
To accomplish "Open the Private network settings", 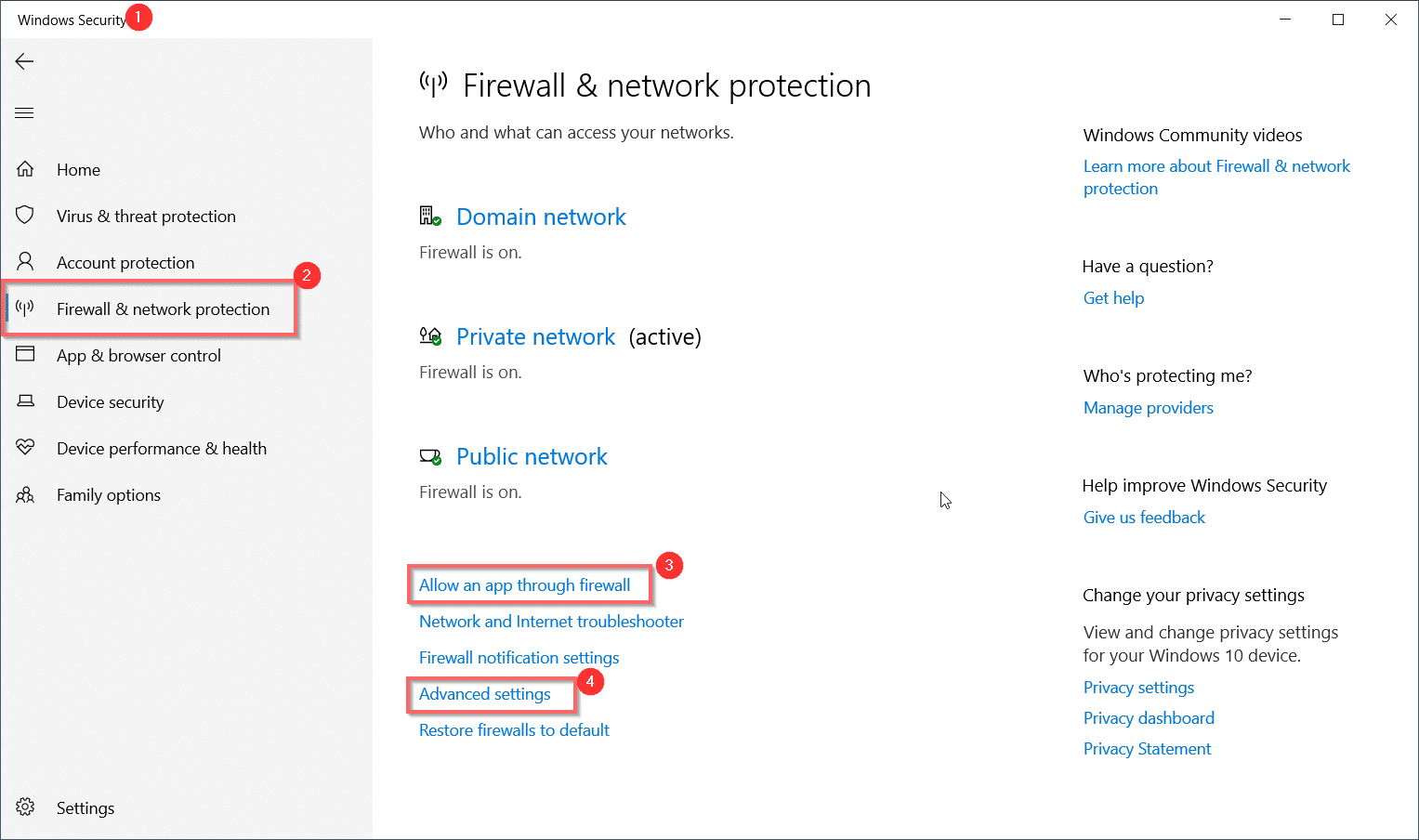I will click(535, 337).
